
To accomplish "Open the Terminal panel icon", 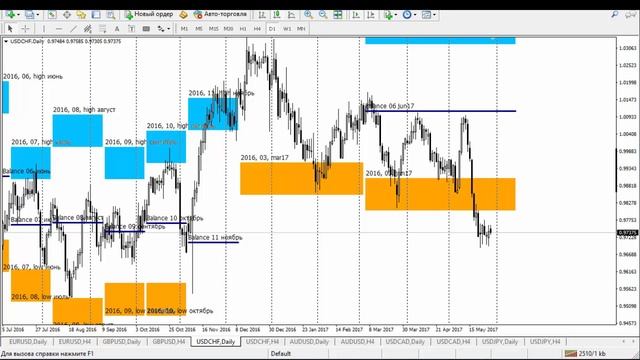I will pyautogui.click(x=96, y=15).
